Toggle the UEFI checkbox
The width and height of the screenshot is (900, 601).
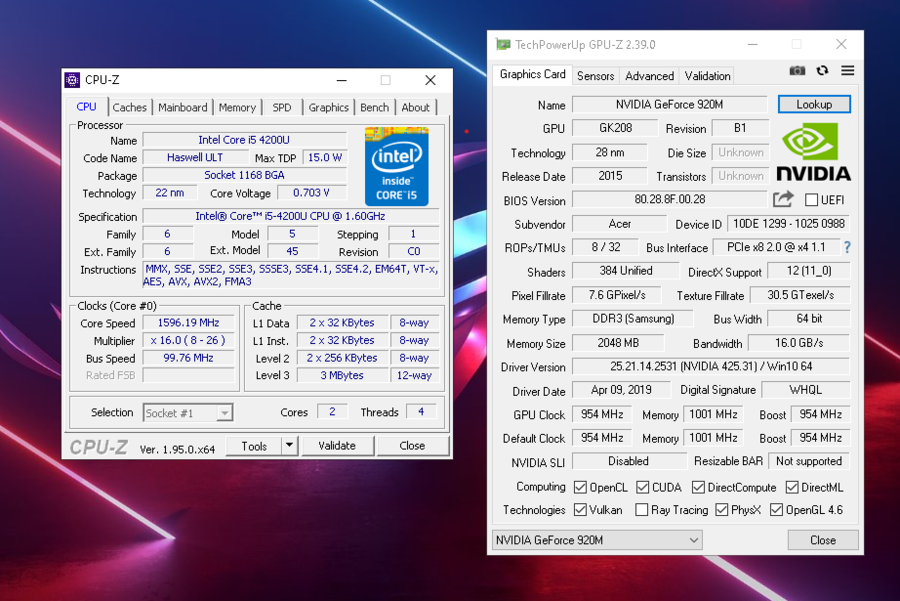coord(811,200)
